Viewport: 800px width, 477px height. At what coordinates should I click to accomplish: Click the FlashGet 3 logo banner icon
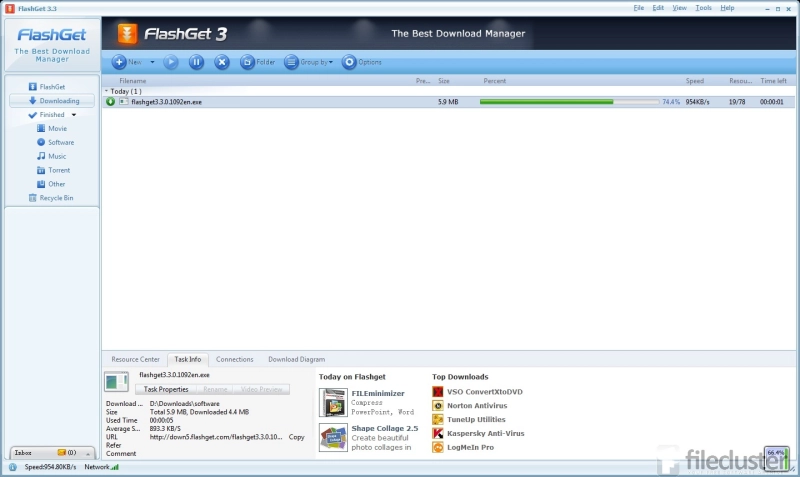tap(127, 34)
